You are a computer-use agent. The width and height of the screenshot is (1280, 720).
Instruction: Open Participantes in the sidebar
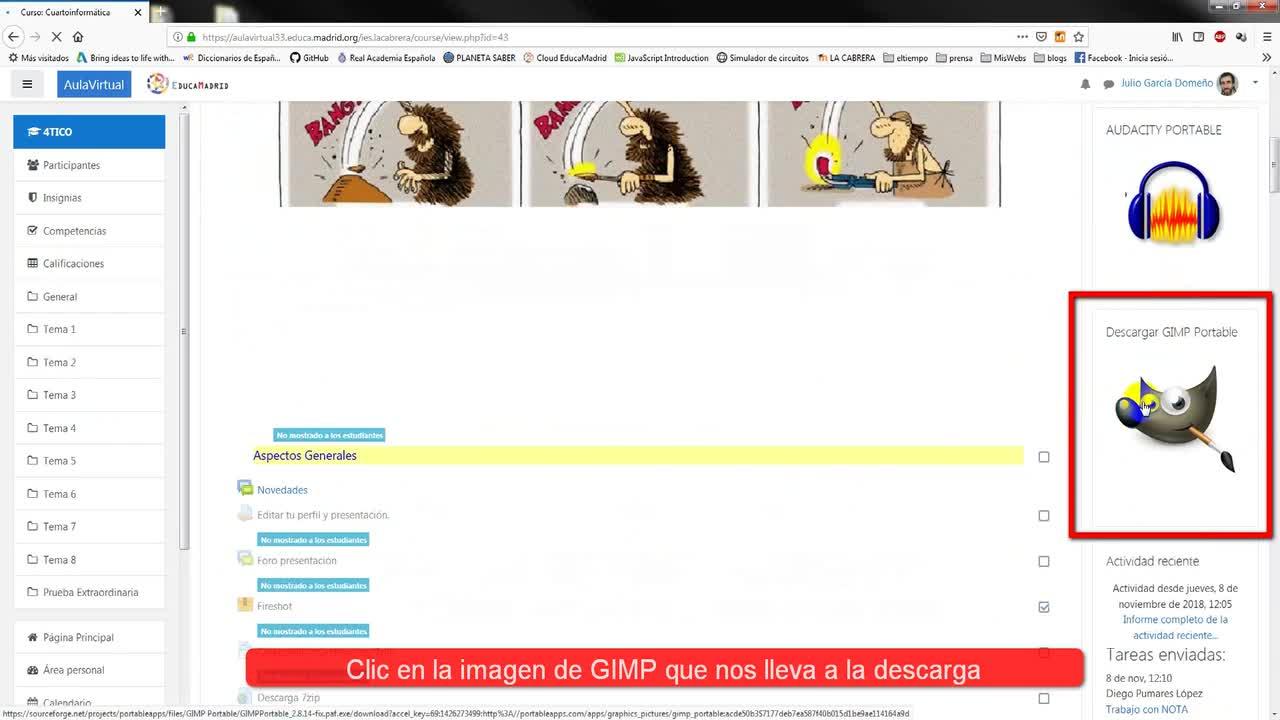click(x=89, y=165)
